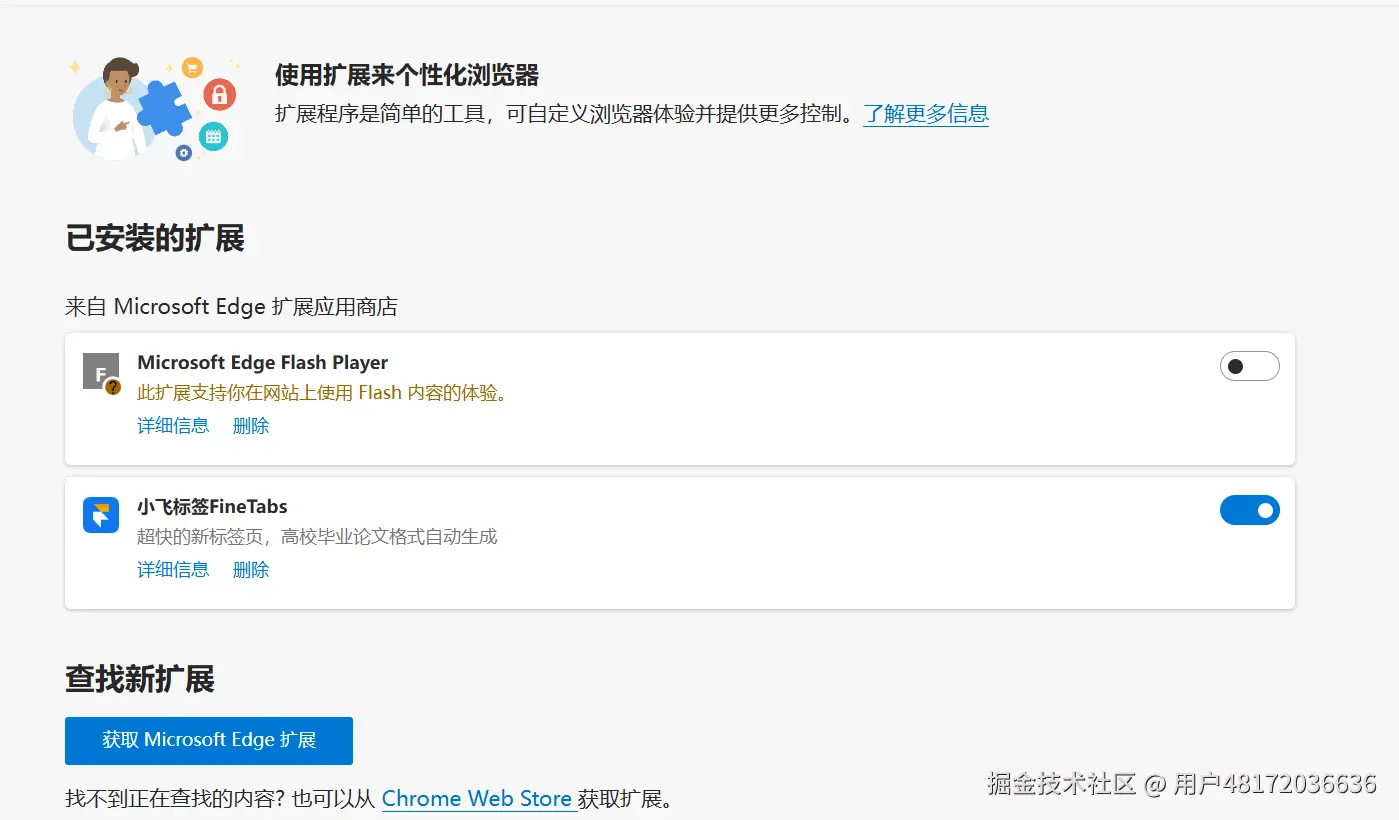Enable the Microsoft Edge Flash Player extension
The height and width of the screenshot is (820, 1399).
pyautogui.click(x=1249, y=366)
